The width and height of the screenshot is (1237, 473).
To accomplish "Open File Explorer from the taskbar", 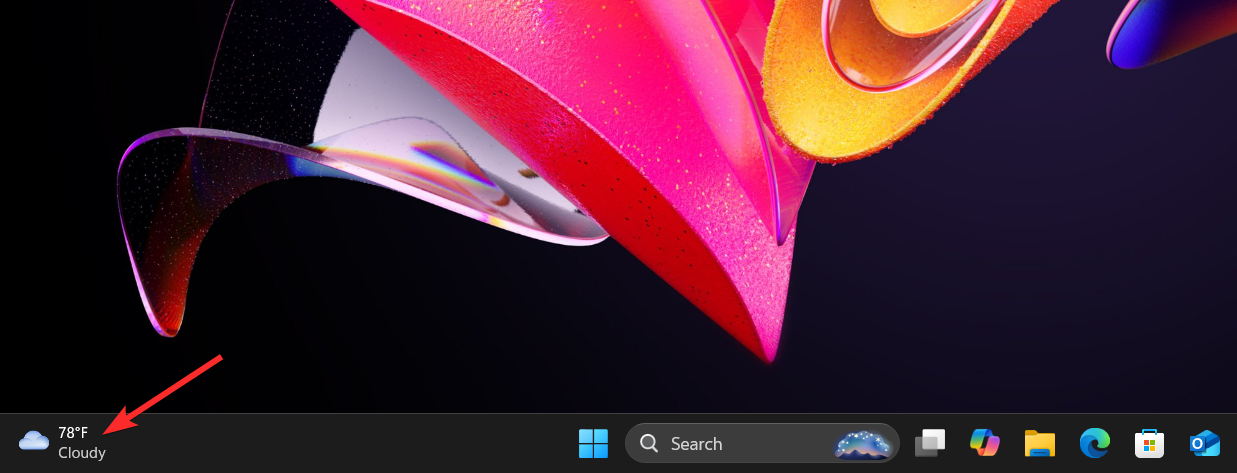I will (x=1040, y=443).
